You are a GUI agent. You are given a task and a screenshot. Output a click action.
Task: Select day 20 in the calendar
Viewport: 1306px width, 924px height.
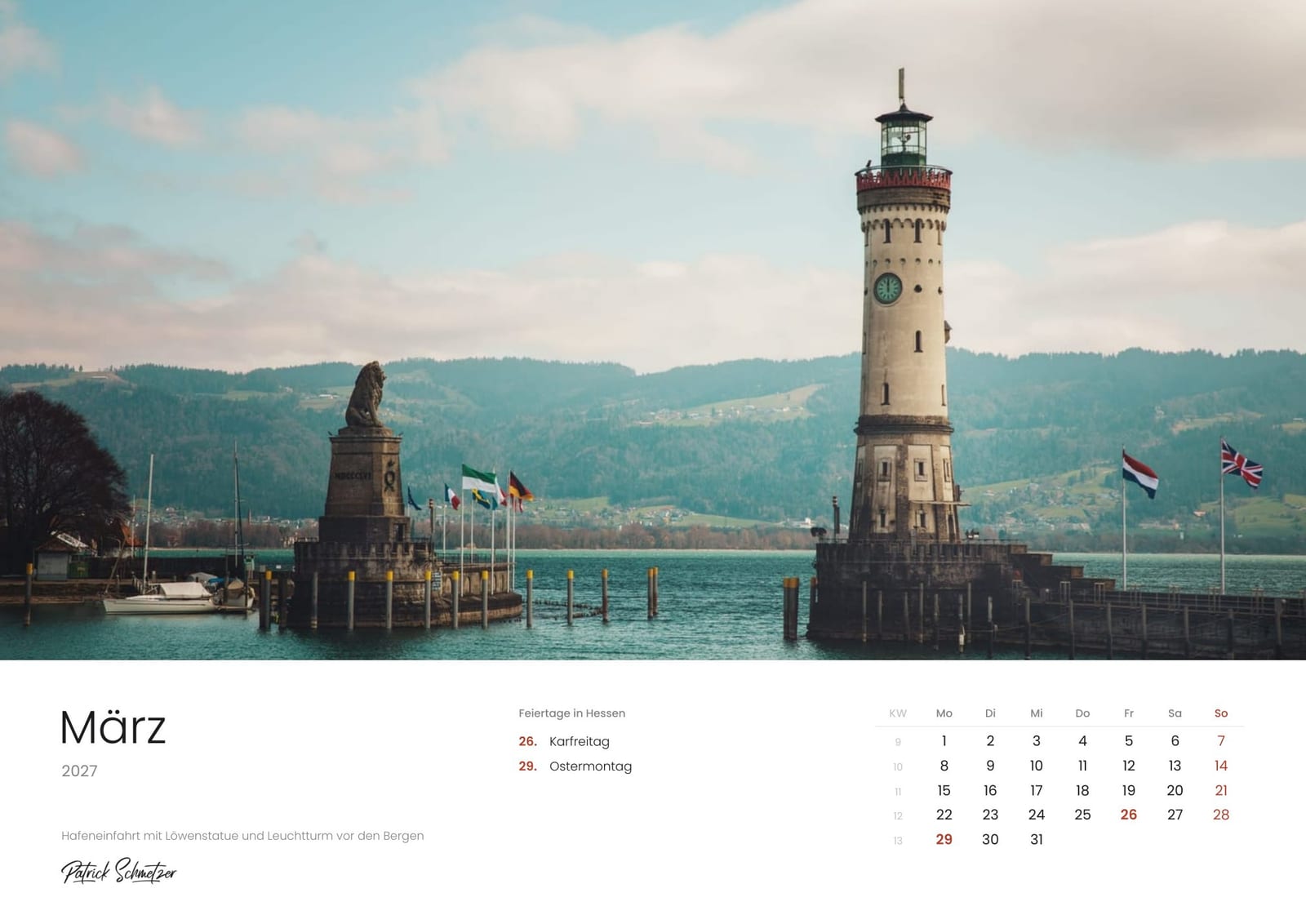[1175, 790]
